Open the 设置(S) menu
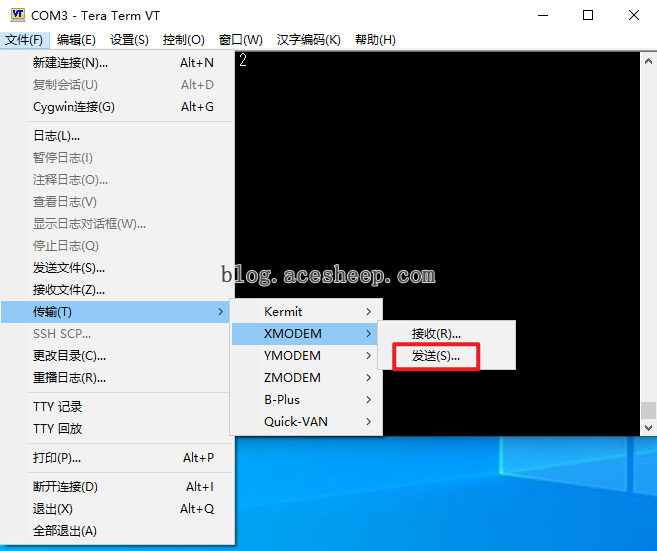Image resolution: width=657 pixels, height=551 pixels. (129, 40)
